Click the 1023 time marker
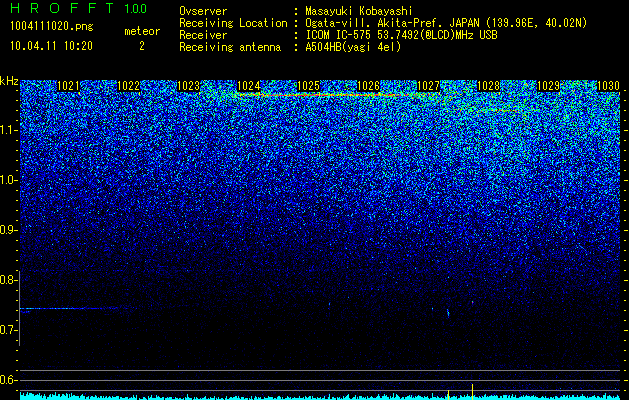Screen dimensions: 629x400 pos(189,86)
